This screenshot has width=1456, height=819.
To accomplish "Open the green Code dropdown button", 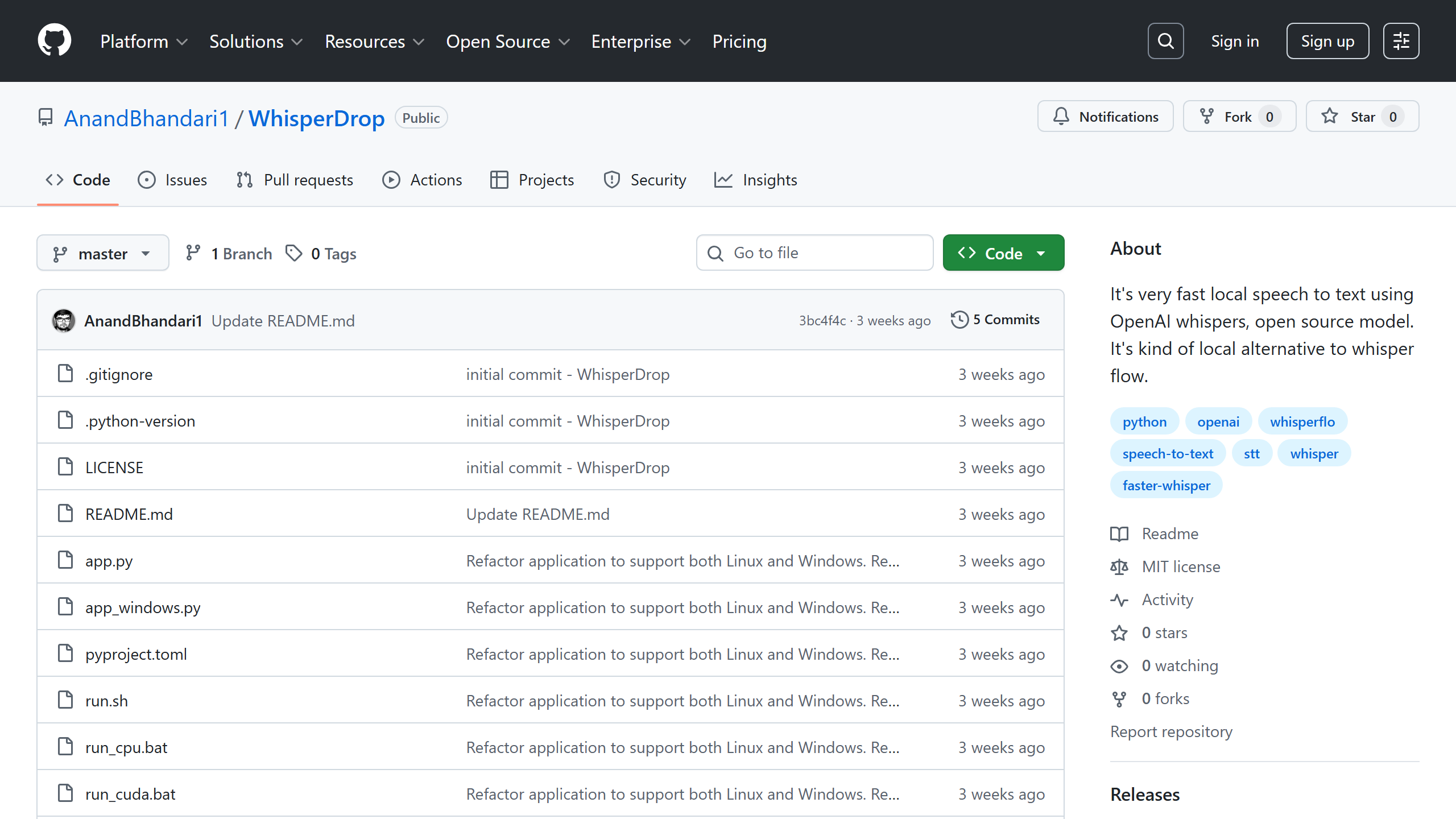I will click(x=1003, y=253).
